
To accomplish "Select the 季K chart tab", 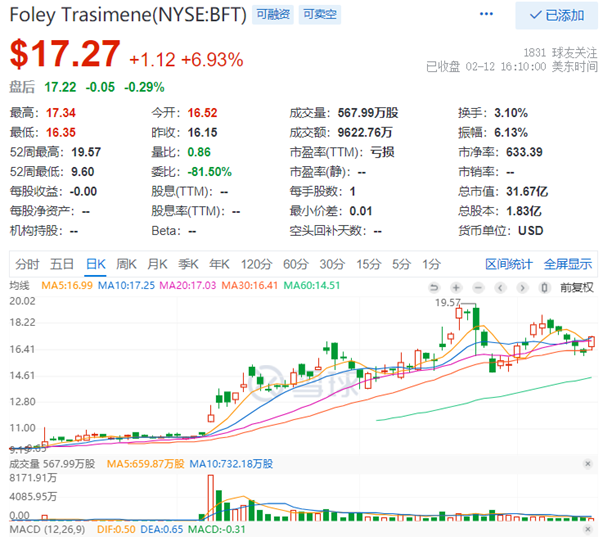I will point(188,264).
